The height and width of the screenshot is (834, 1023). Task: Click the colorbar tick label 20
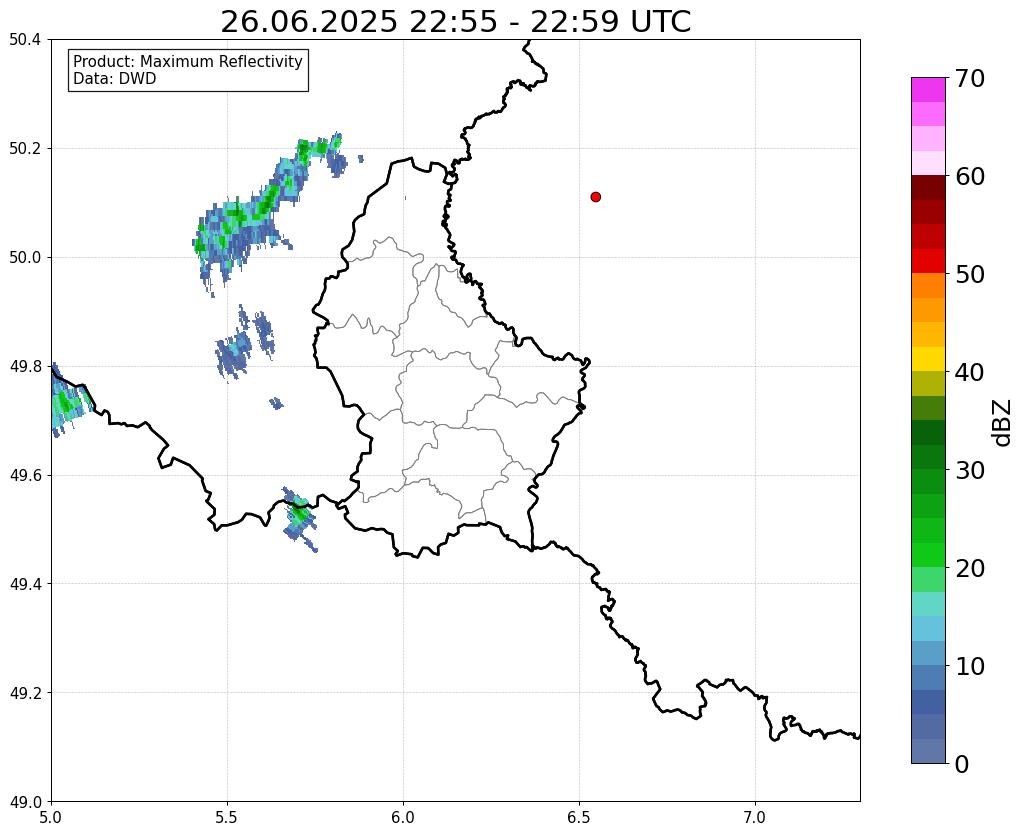point(969,568)
